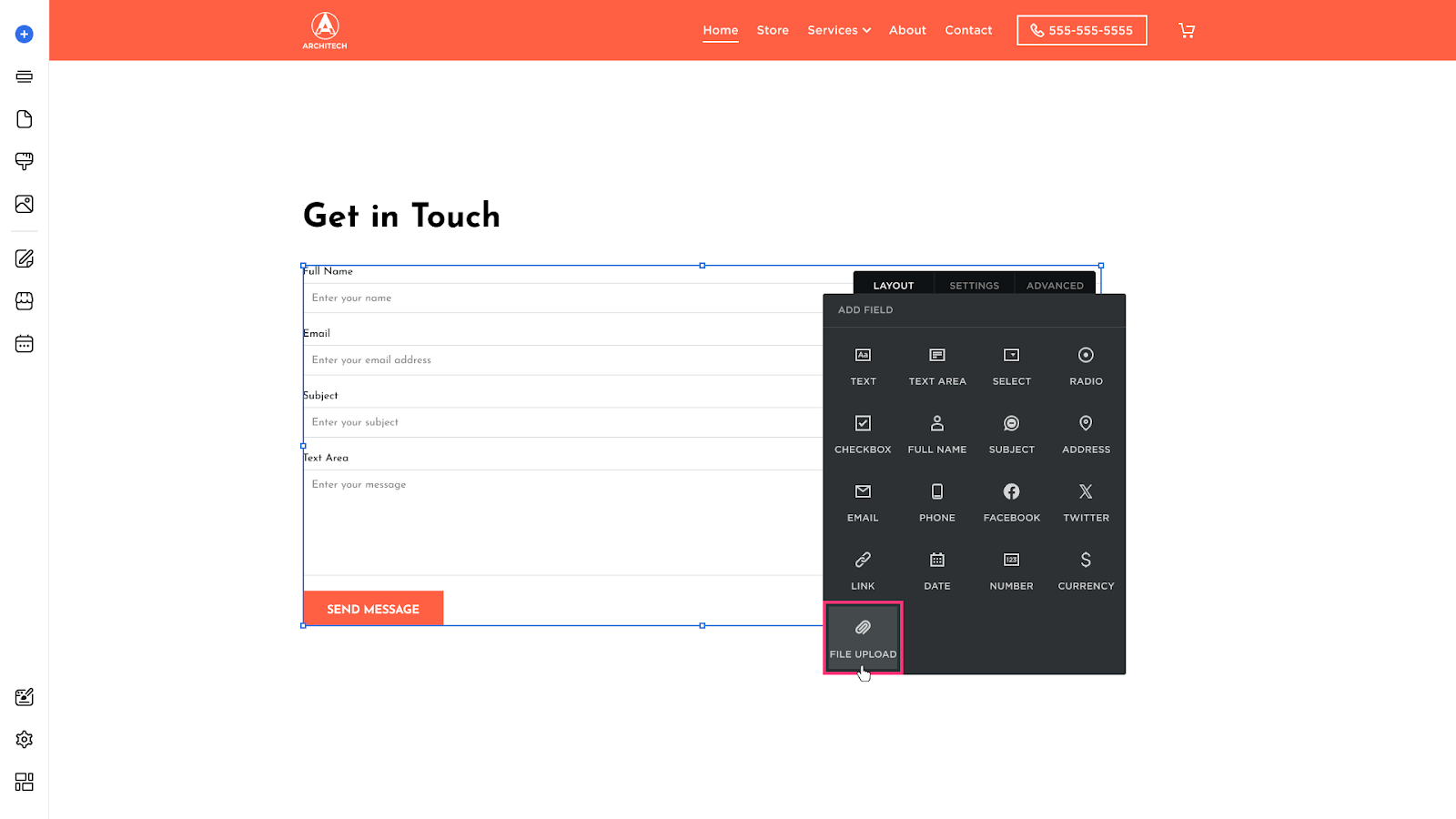Add a File Upload field
This screenshot has height=819, width=1456.
[x=863, y=638]
